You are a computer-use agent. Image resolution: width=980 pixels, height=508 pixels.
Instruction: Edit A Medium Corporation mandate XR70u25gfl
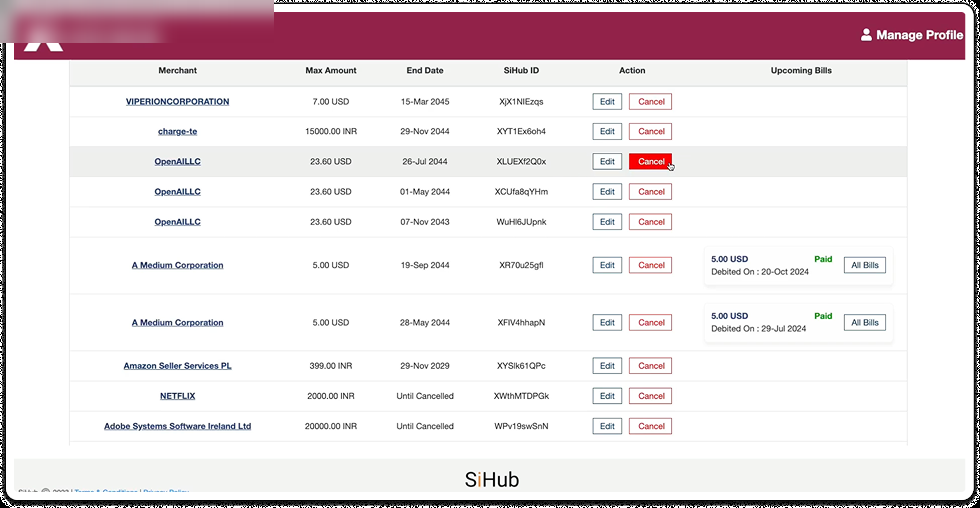[607, 265]
